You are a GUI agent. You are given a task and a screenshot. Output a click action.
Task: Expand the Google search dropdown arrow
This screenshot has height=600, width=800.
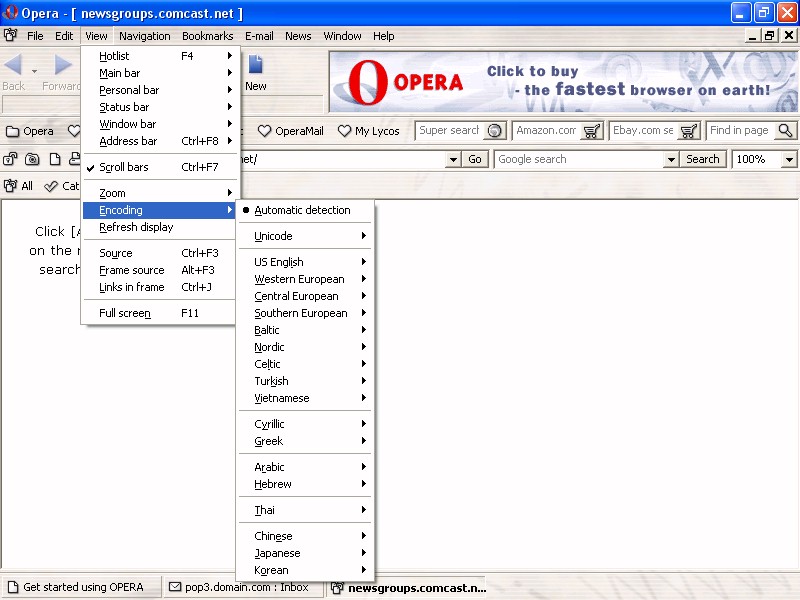pos(671,160)
